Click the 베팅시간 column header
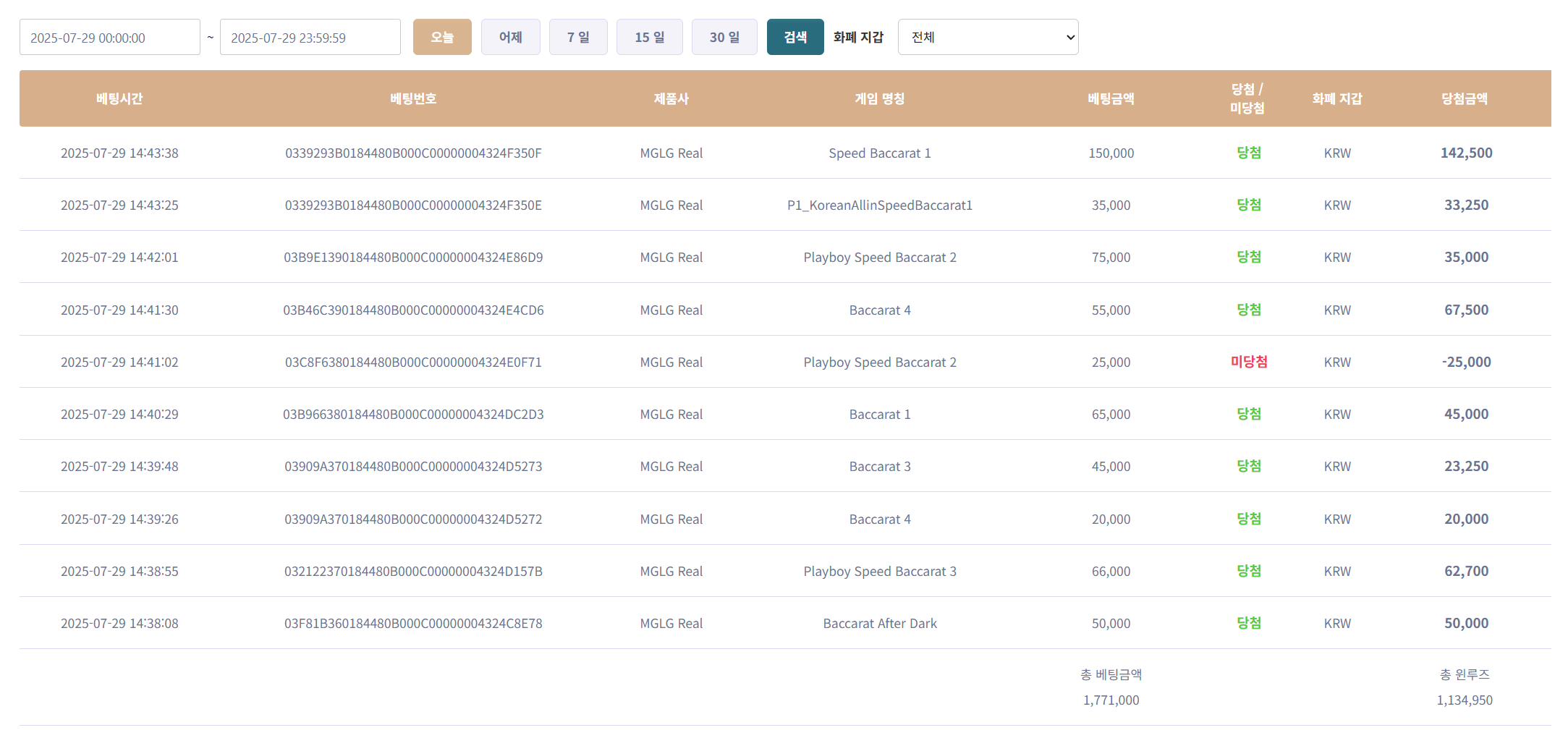The width and height of the screenshot is (1568, 738). tap(119, 99)
